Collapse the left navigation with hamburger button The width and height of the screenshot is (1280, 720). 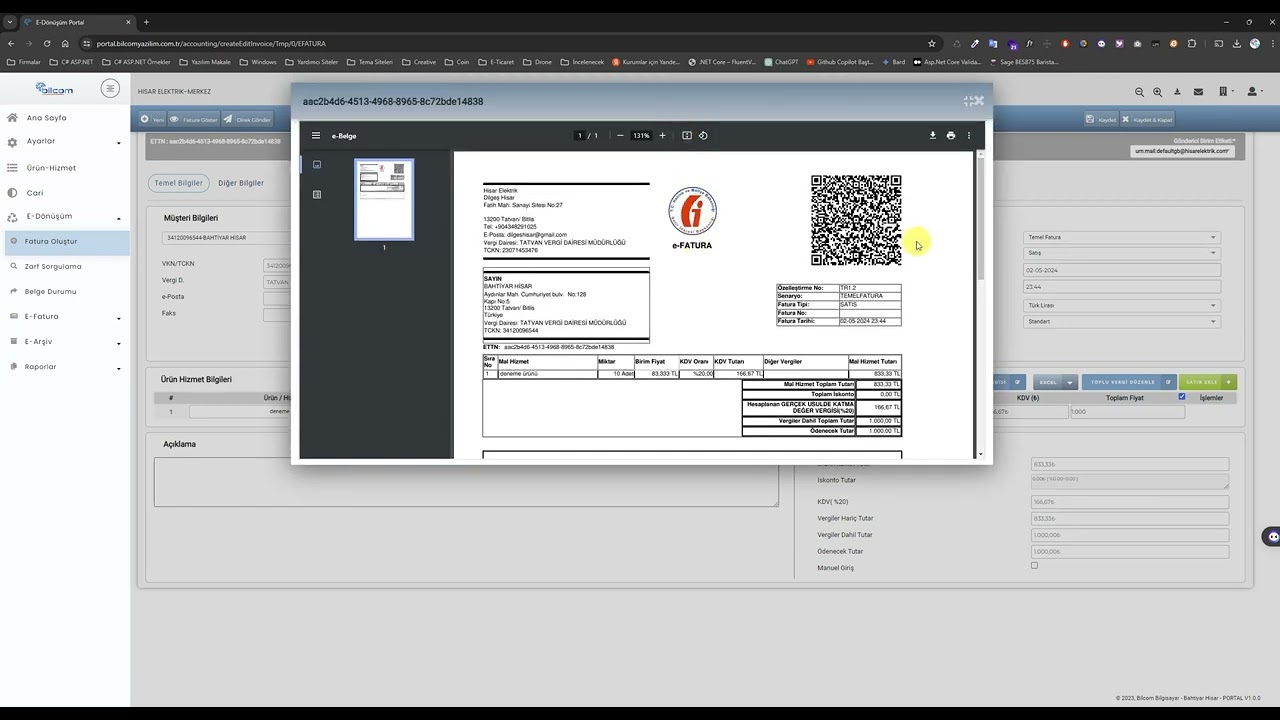(110, 89)
